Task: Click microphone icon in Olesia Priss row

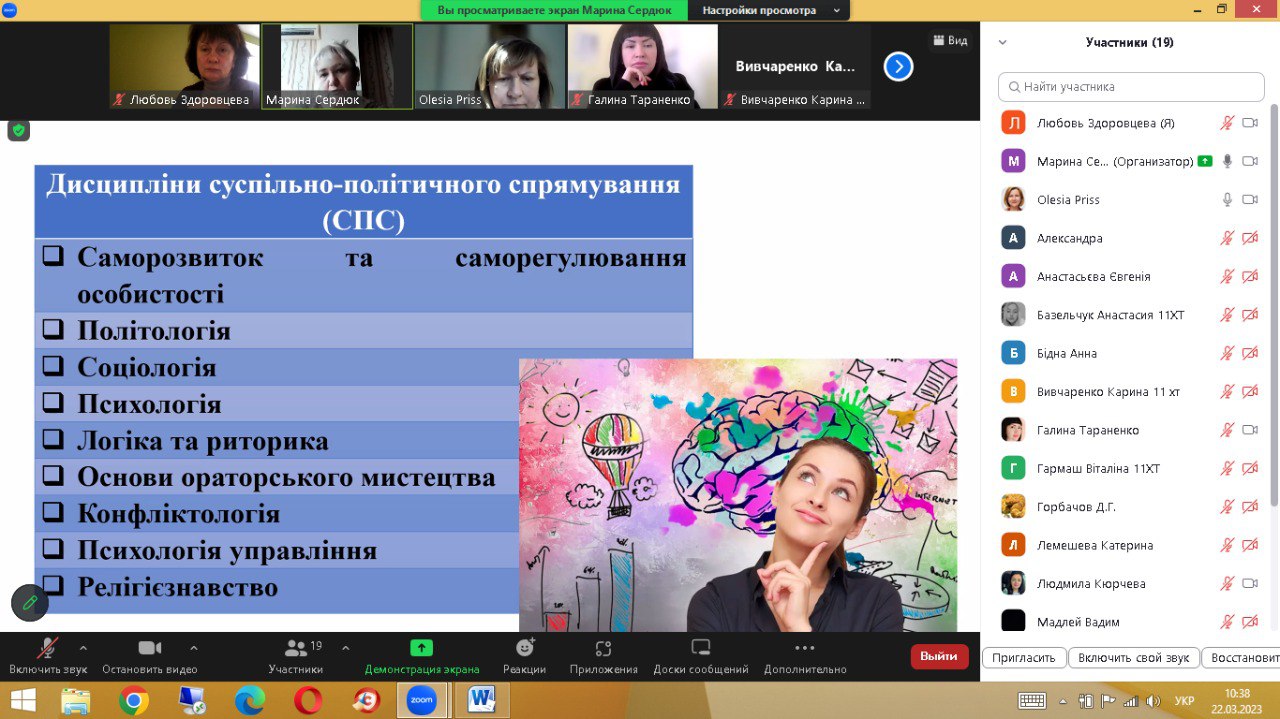Action: tap(1227, 199)
